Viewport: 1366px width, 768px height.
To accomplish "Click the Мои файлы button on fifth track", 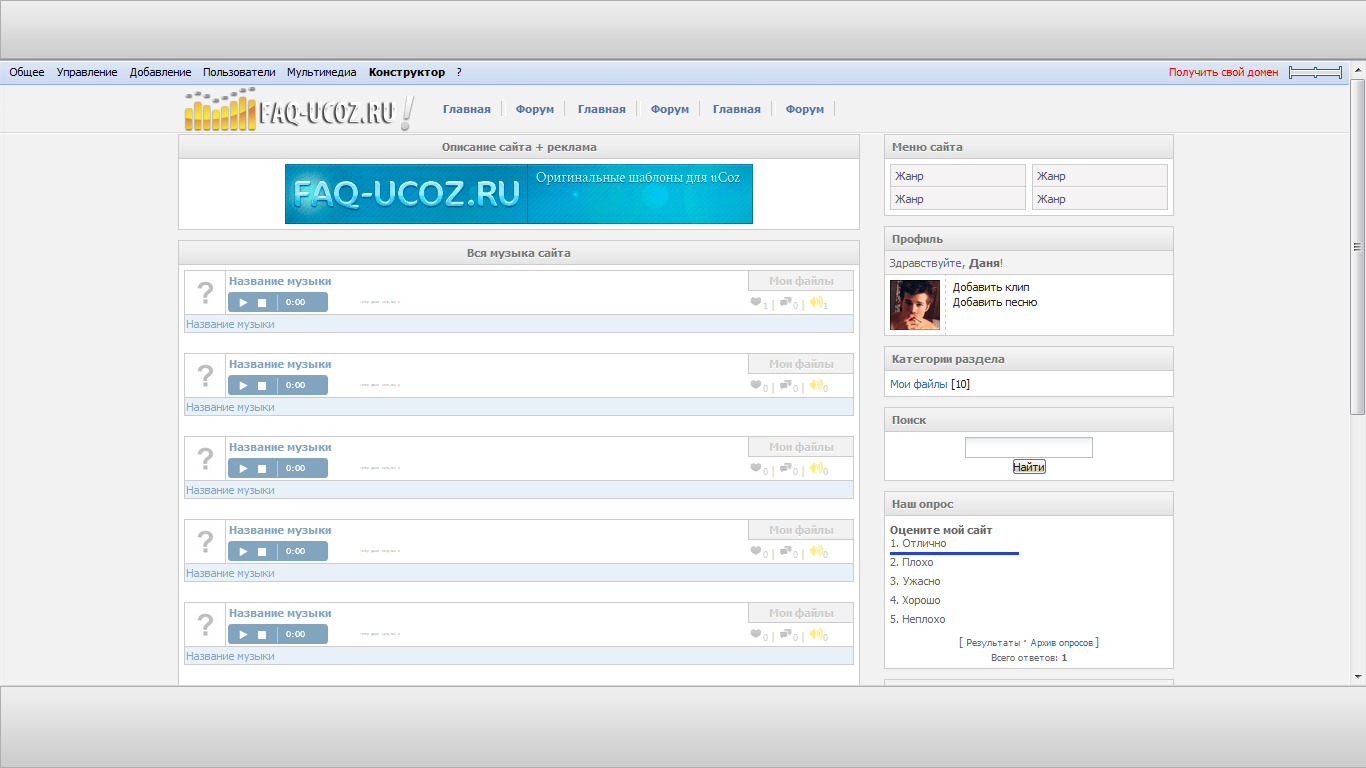I will point(801,613).
